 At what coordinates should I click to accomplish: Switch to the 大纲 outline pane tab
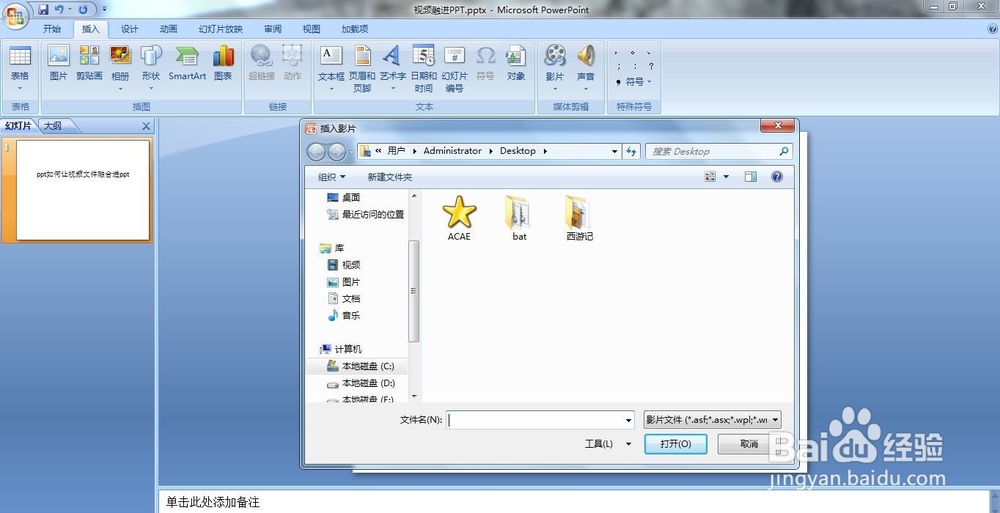53,126
